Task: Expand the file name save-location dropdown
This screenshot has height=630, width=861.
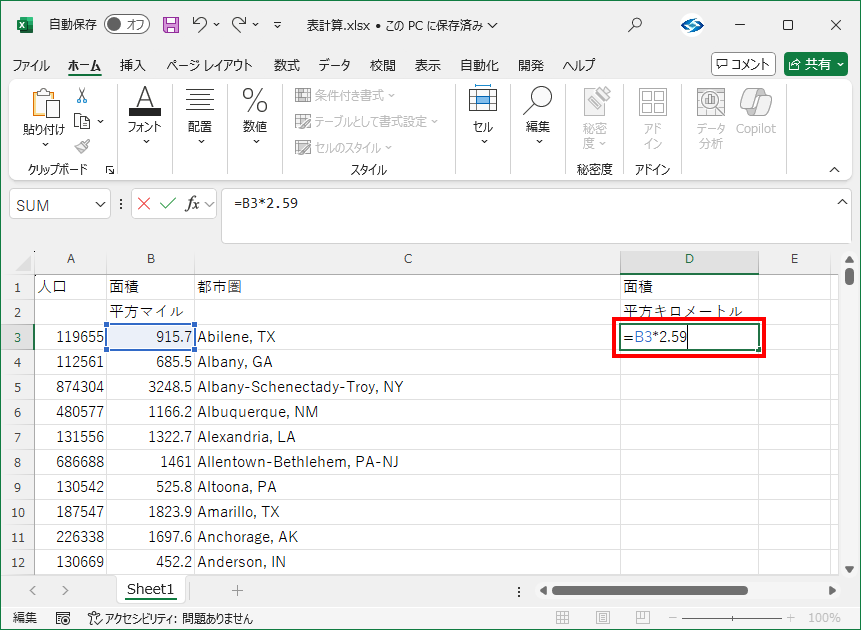Action: pos(493,25)
